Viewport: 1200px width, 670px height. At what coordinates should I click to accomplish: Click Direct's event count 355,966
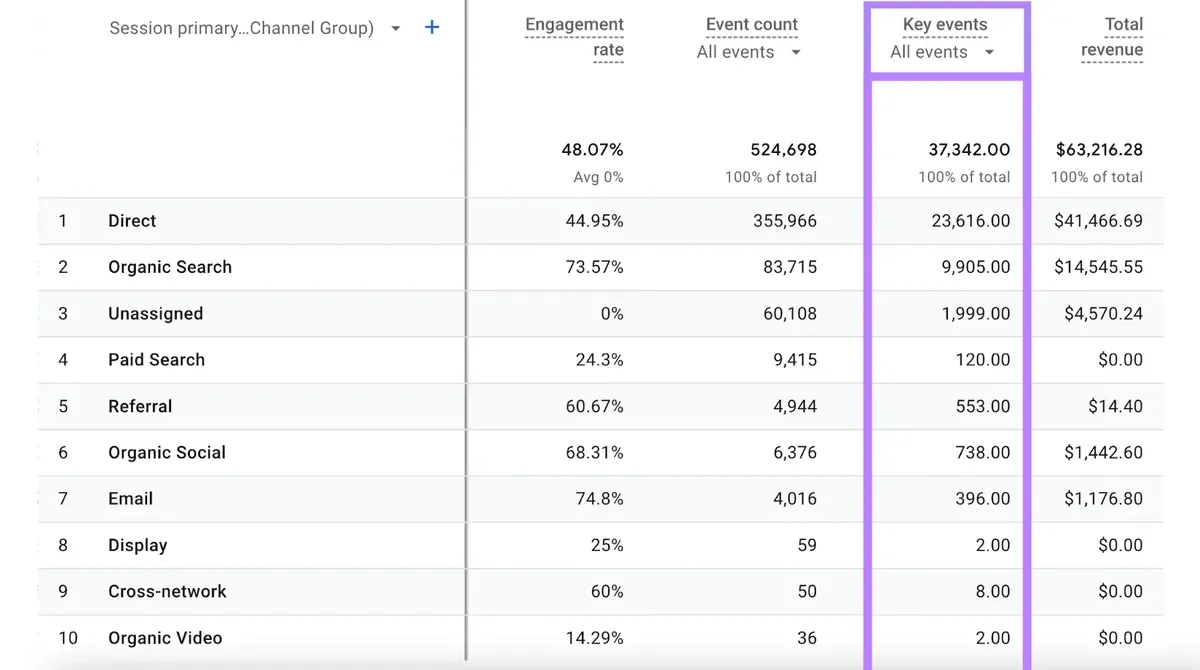(785, 221)
